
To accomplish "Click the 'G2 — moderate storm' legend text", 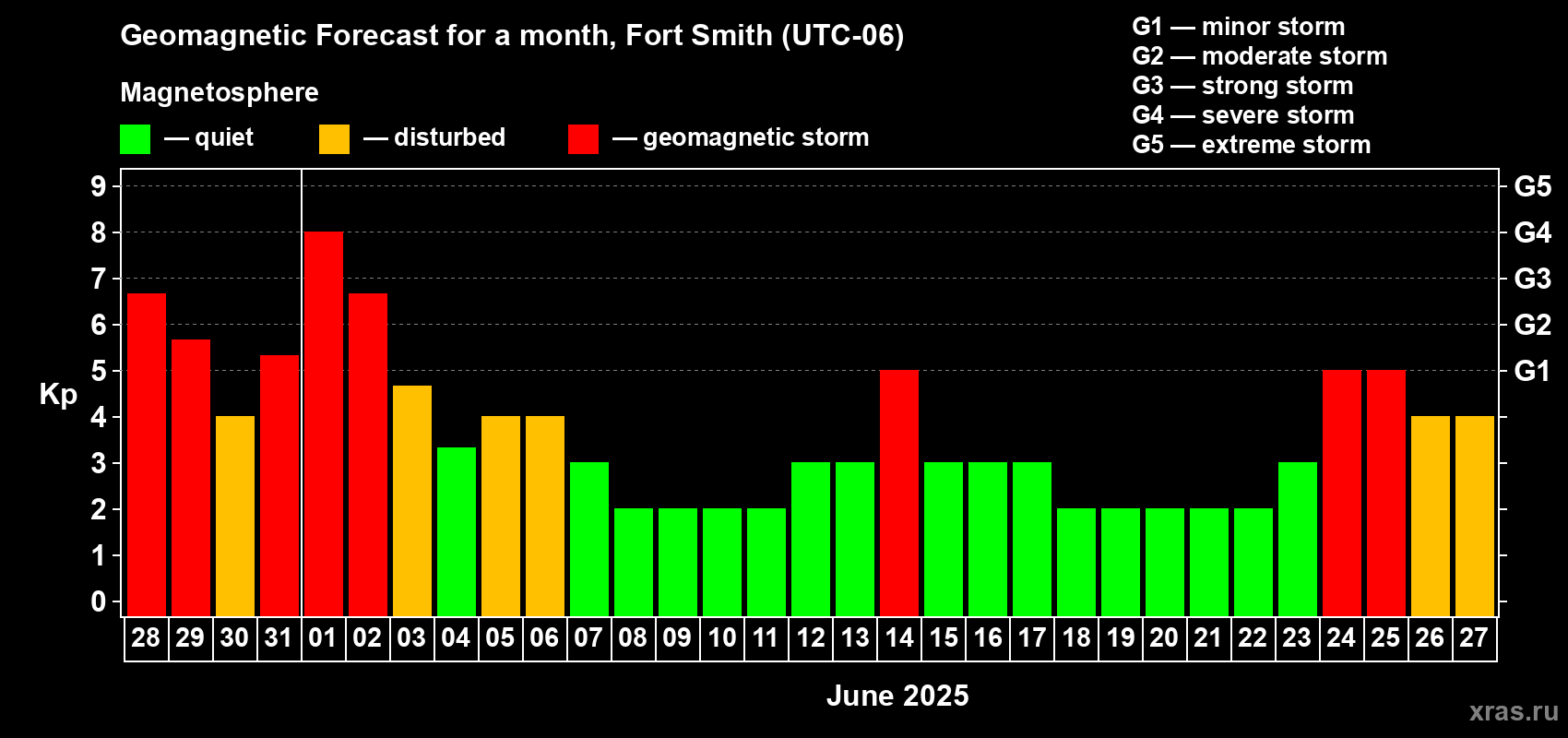I will click(1260, 56).
